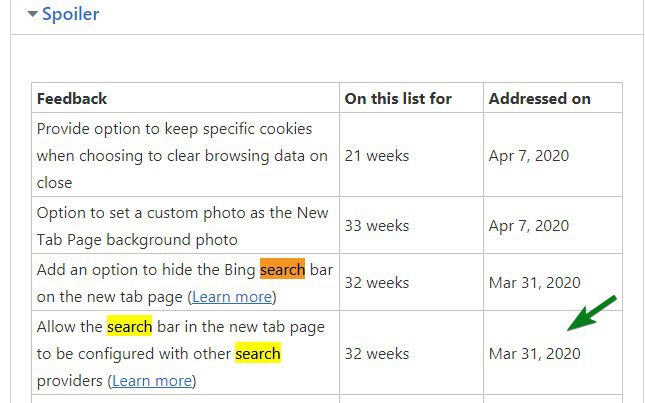Select Mar 31, 2020 in the search providers row
The image size is (645, 403).
(x=534, y=354)
